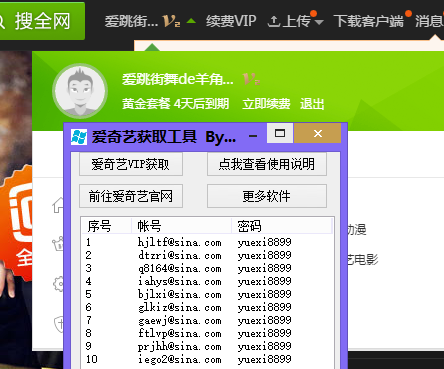Screen dimensions: 444x369
Task: Click the user avatar picture
Action: [80, 91]
